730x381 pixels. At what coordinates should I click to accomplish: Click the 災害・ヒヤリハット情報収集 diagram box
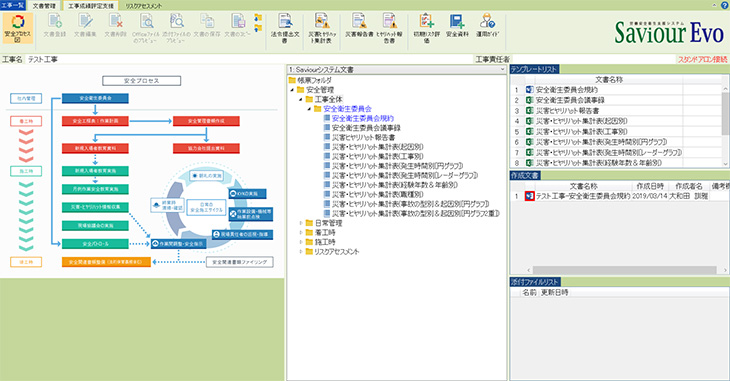point(95,207)
